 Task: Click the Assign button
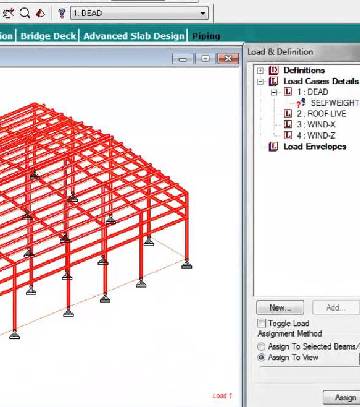coord(342,398)
